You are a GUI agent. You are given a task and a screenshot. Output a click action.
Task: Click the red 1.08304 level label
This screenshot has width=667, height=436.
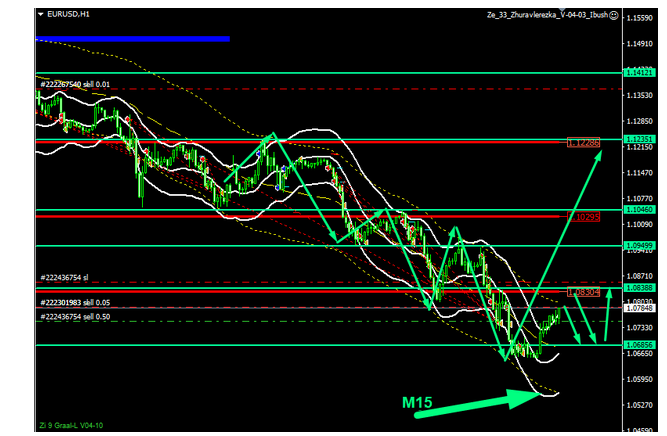click(x=584, y=292)
